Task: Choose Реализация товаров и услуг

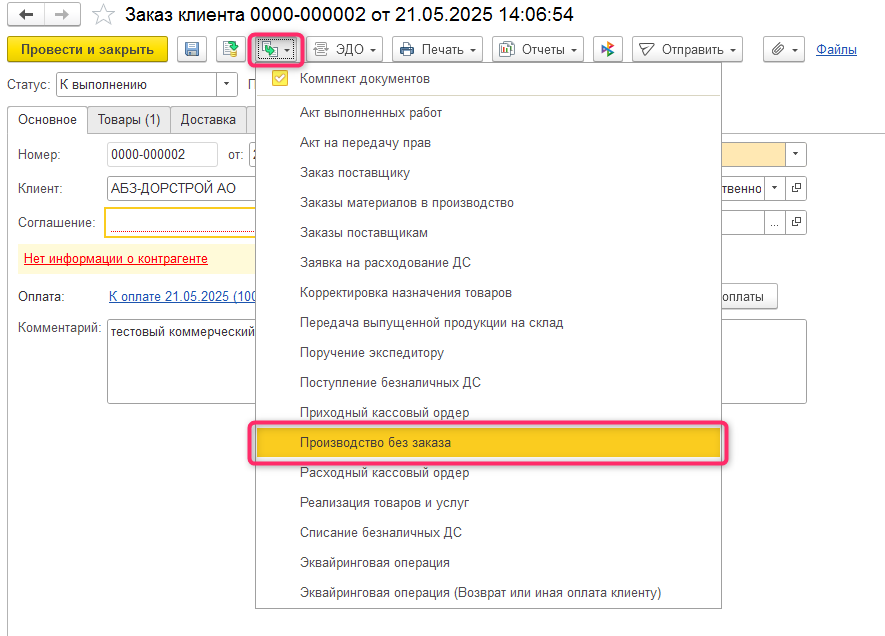Action: tap(384, 502)
